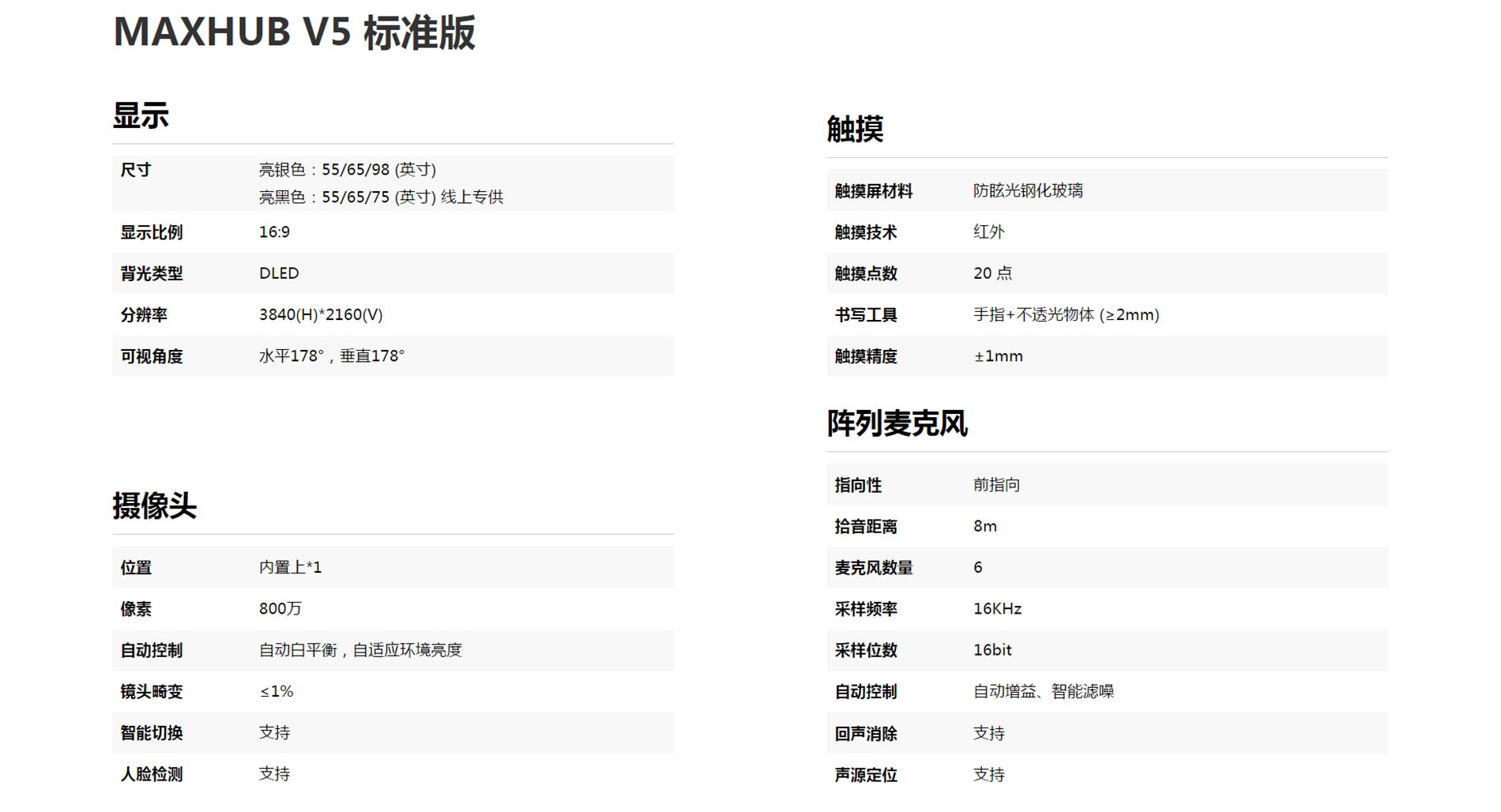Click the 像素 label
The width and height of the screenshot is (1501, 812).
pos(136,608)
